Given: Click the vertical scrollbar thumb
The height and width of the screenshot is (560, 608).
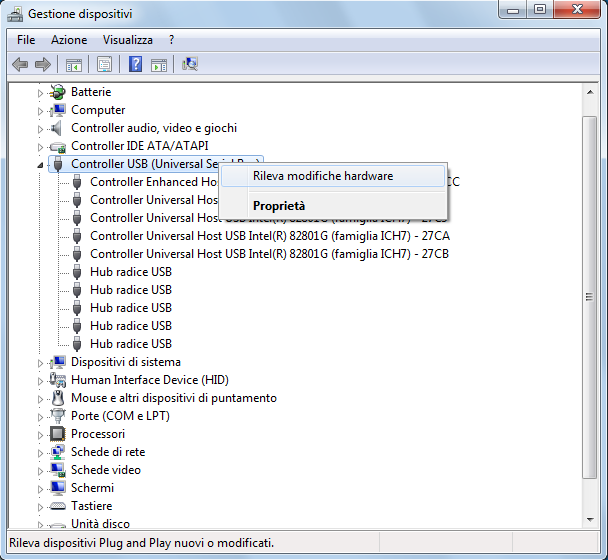Looking at the screenshot, I should (x=590, y=297).
